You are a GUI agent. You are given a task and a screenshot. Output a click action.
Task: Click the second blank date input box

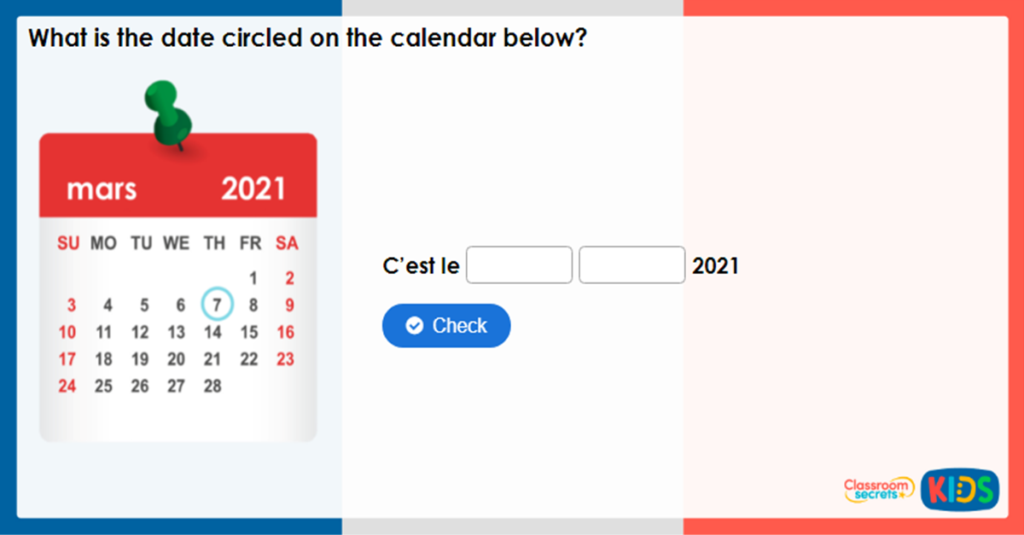[632, 265]
